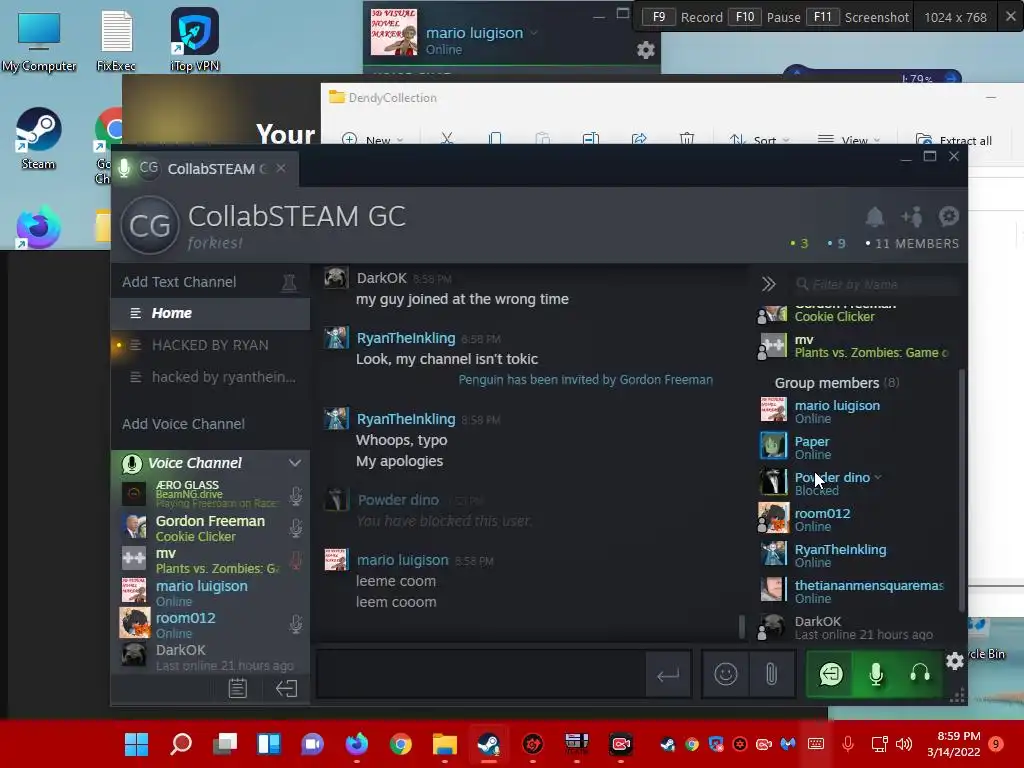Click Delete trash icon in DendyCollection window
This screenshot has height=768, width=1024.
coord(686,138)
